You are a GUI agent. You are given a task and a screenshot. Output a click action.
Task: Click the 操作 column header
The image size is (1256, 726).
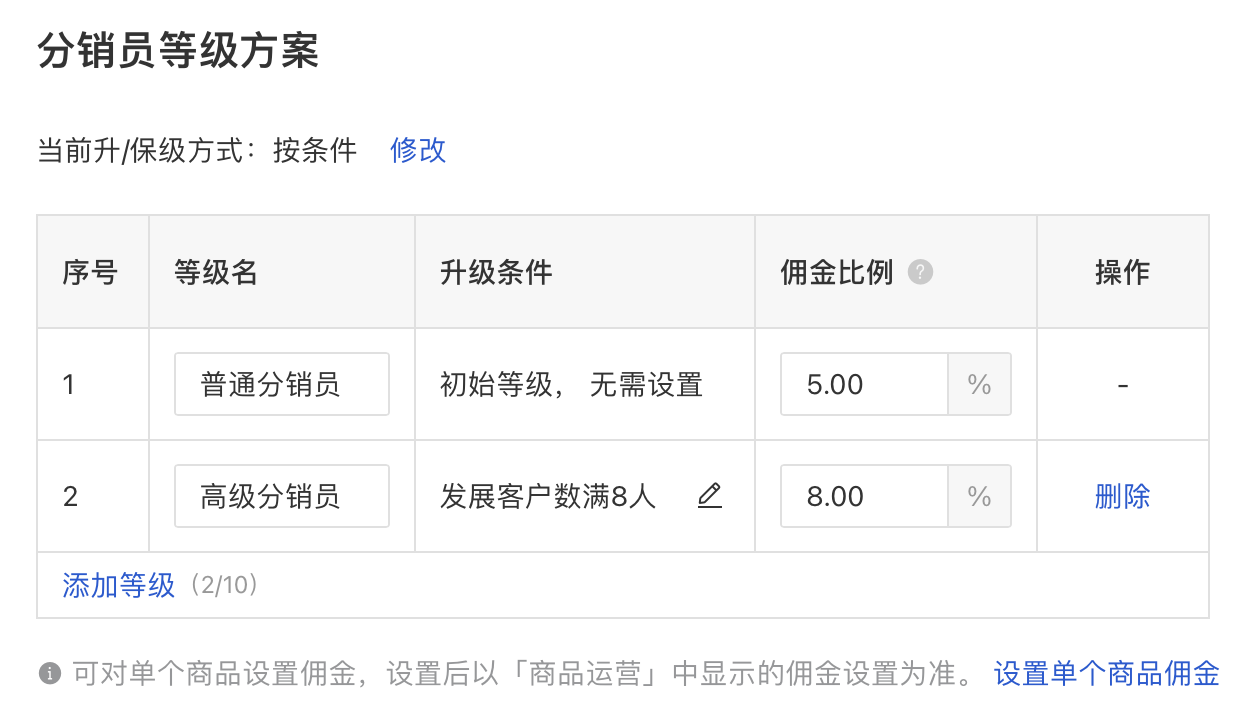coord(1122,272)
